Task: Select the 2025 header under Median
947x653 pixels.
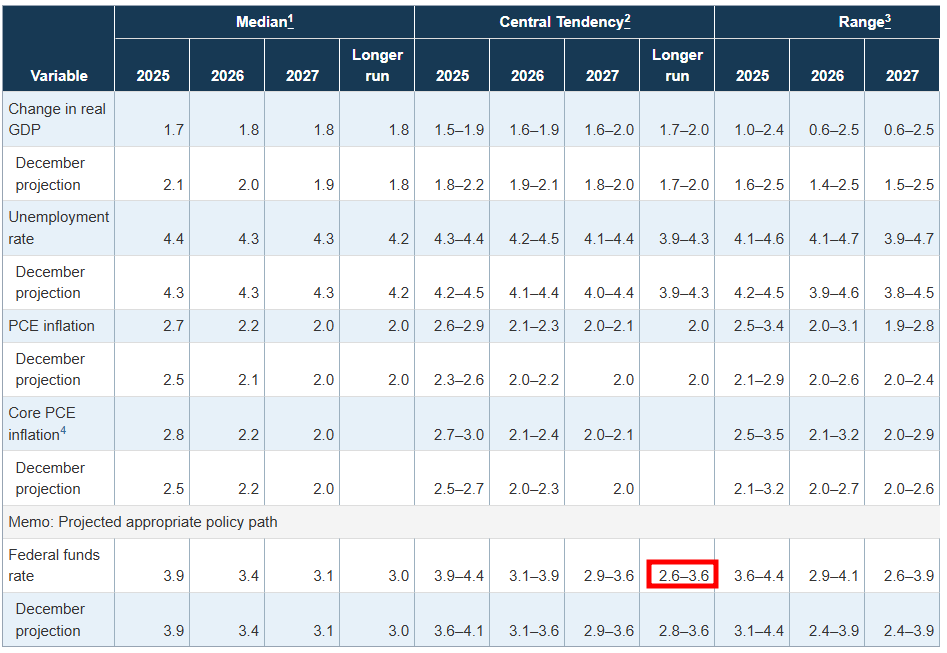Action: click(152, 76)
